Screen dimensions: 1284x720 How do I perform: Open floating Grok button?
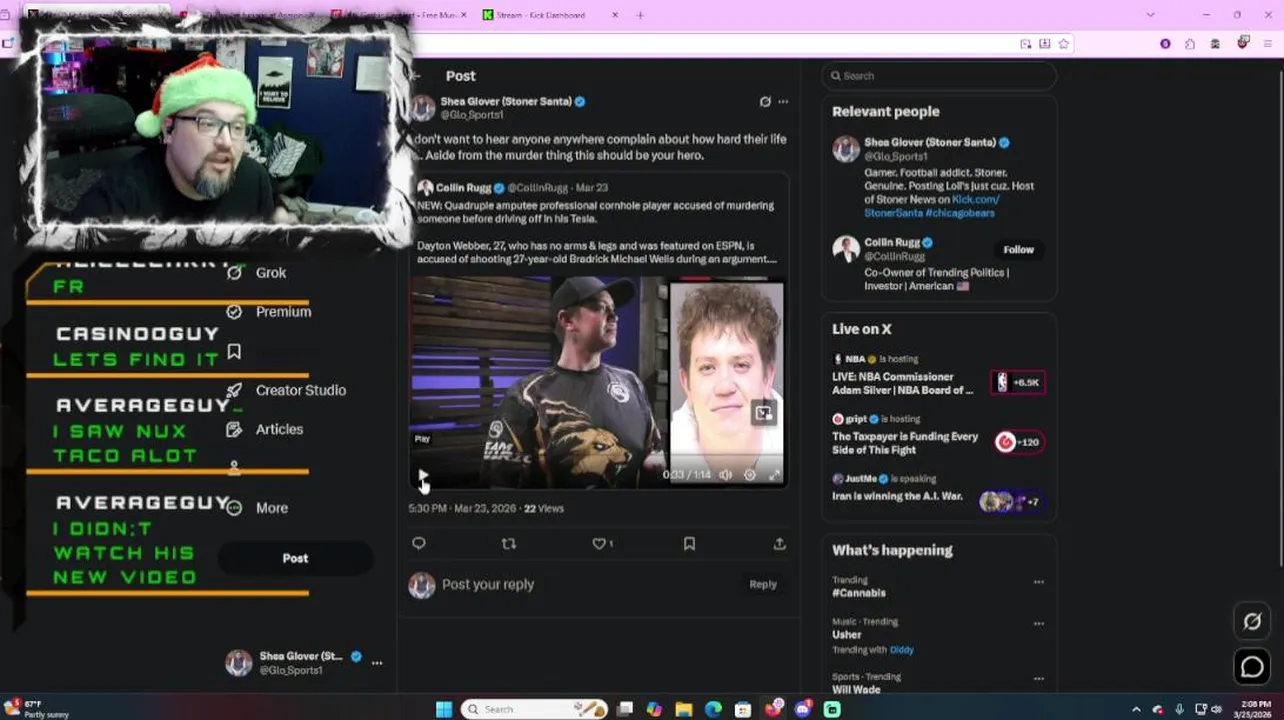click(1252, 622)
